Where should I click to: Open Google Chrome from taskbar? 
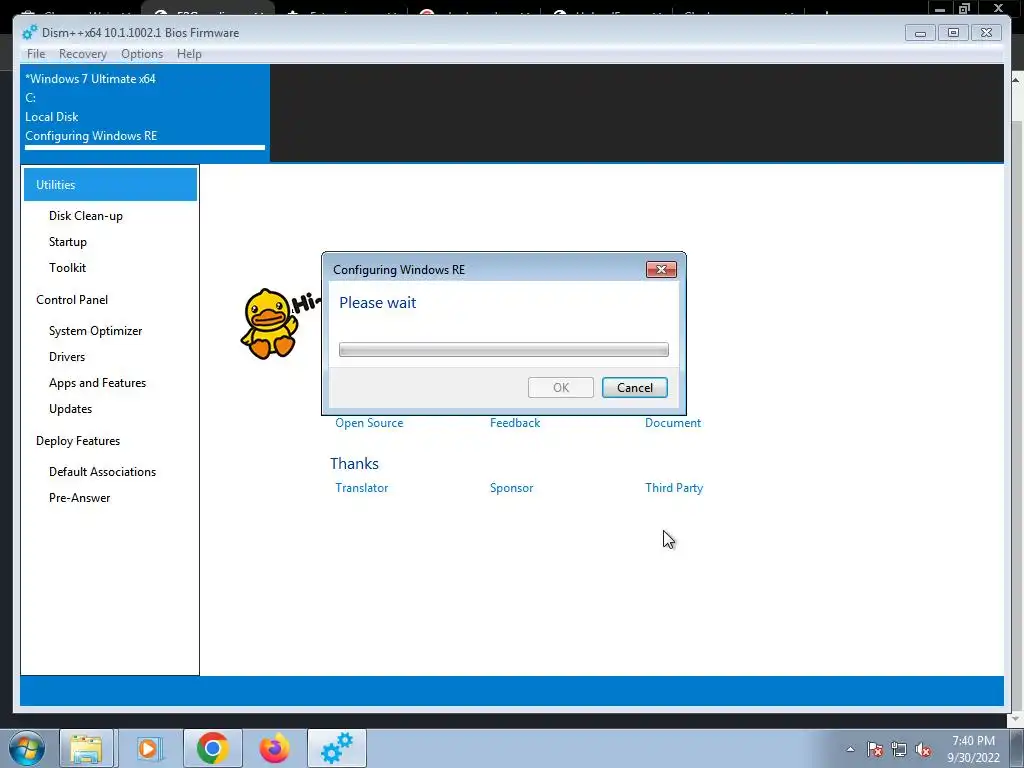(212, 748)
